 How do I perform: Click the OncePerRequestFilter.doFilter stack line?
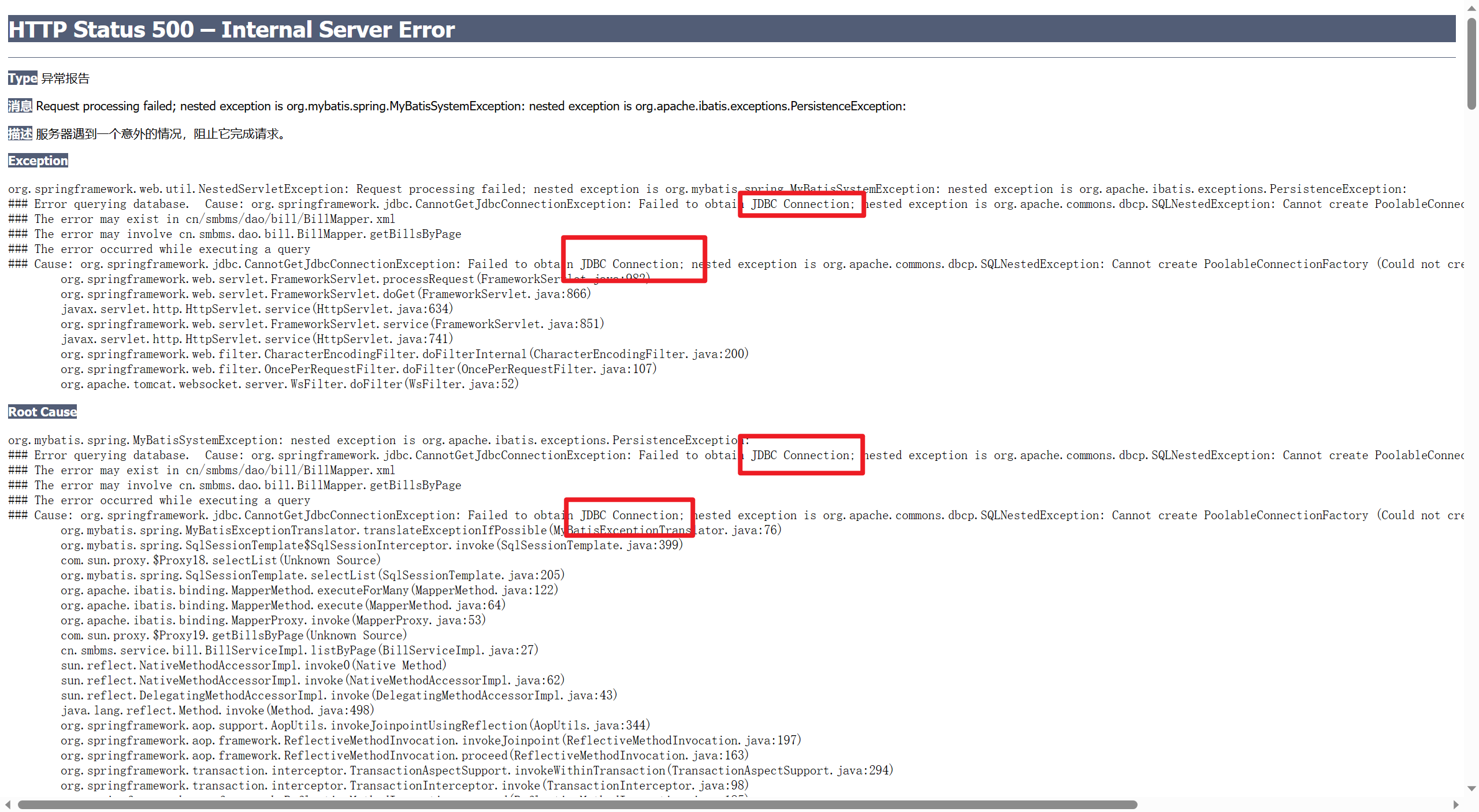coord(359,369)
